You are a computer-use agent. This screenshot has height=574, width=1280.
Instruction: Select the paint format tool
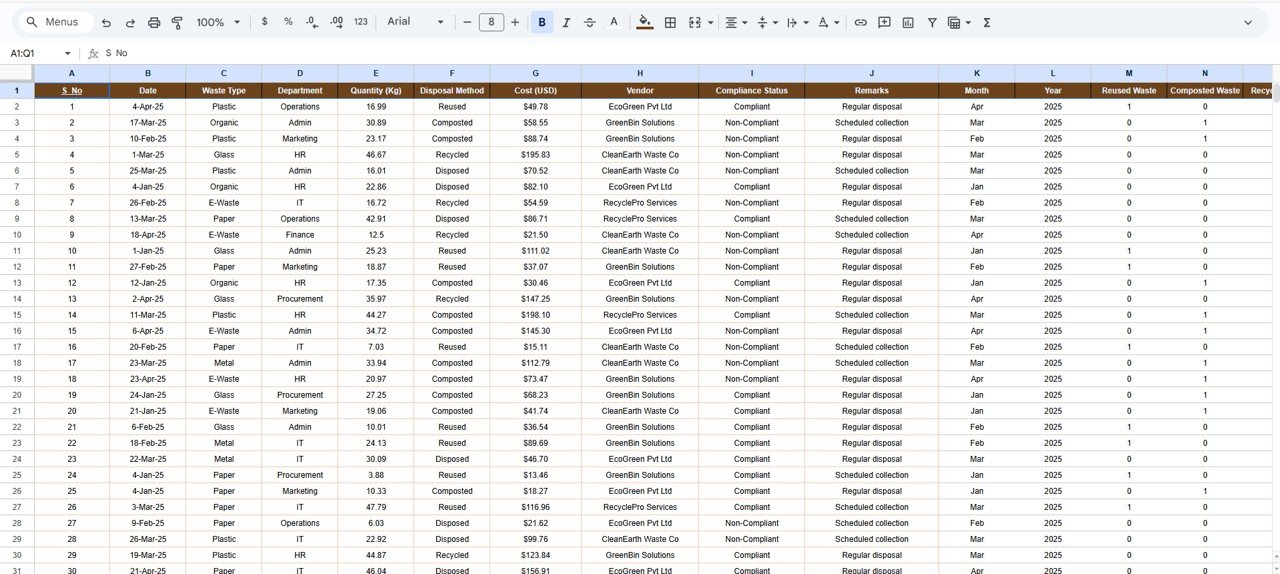click(177, 22)
